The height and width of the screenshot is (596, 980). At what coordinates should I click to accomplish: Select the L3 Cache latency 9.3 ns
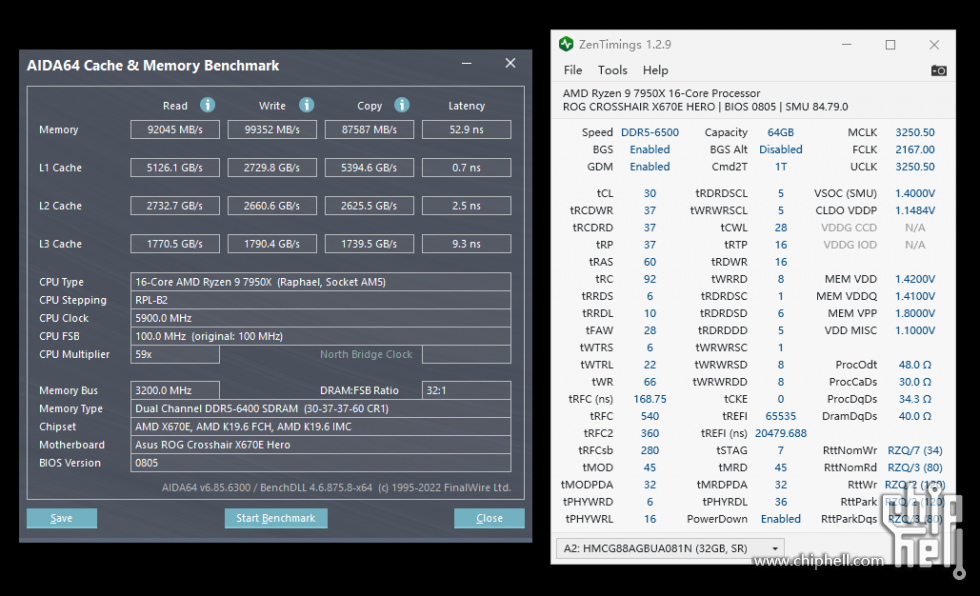(x=466, y=244)
